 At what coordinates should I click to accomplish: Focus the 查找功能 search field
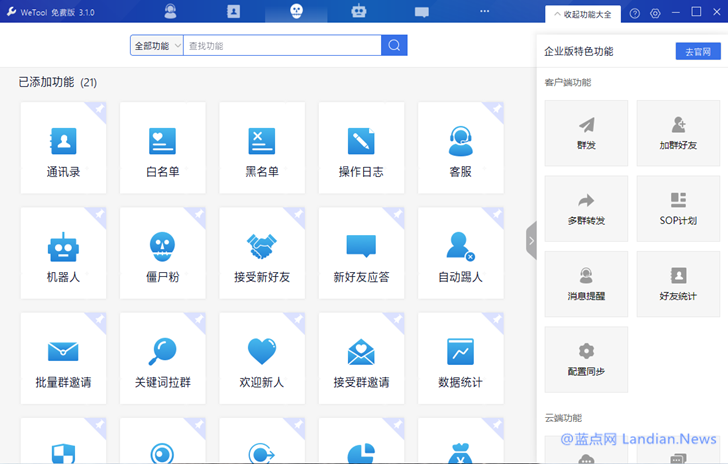(x=281, y=46)
